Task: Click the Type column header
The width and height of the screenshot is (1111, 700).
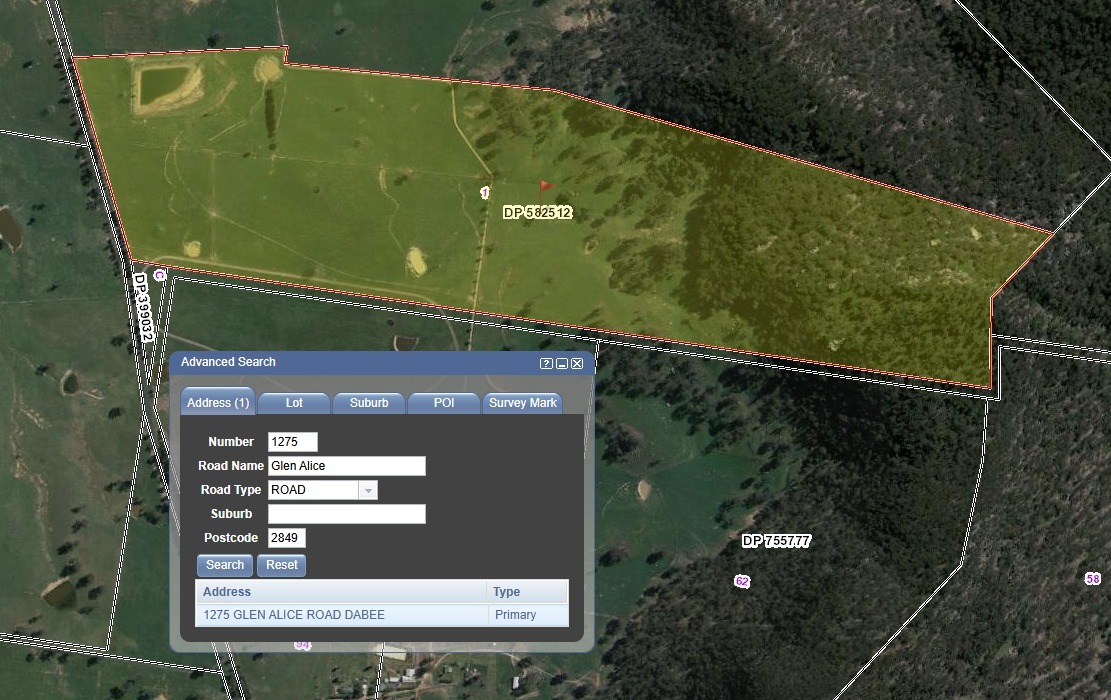Action: (x=526, y=592)
